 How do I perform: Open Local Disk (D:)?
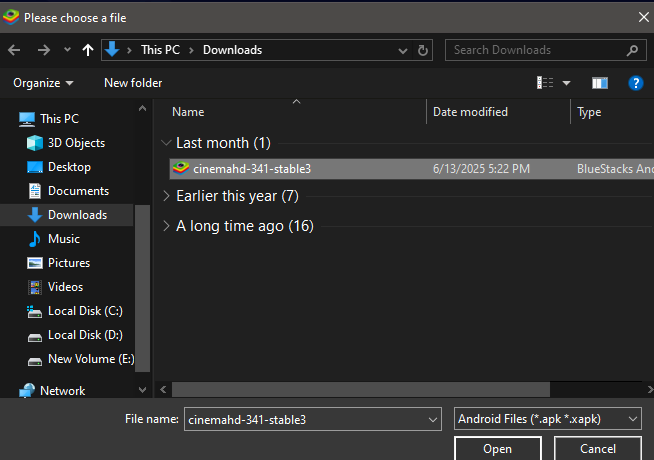click(85, 335)
